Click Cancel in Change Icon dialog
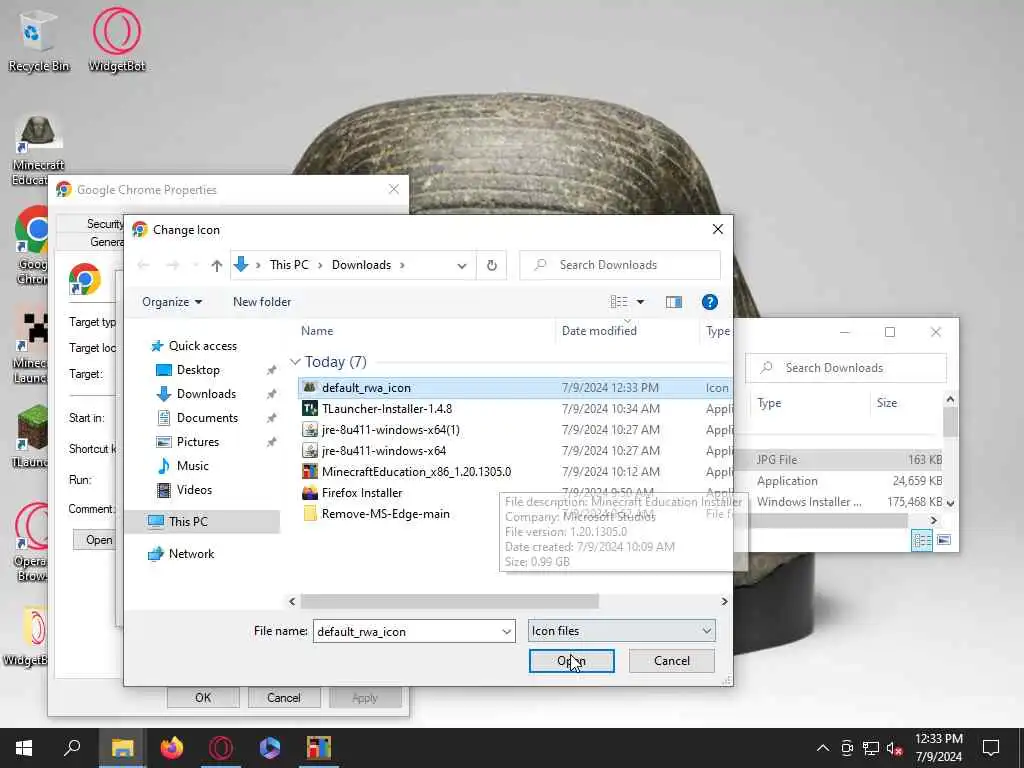The image size is (1024, 768). (x=671, y=661)
